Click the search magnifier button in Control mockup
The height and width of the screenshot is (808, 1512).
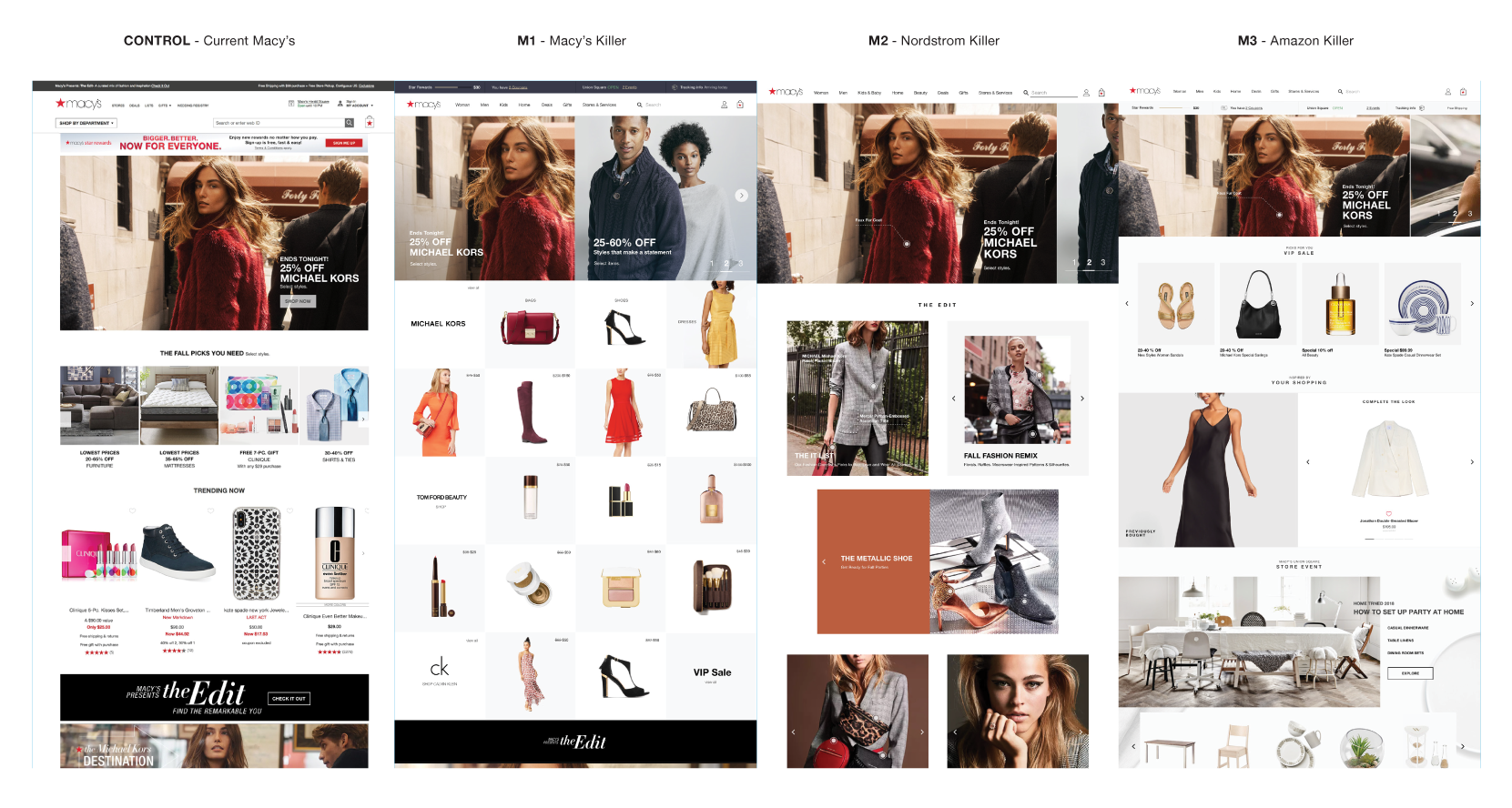tap(349, 123)
